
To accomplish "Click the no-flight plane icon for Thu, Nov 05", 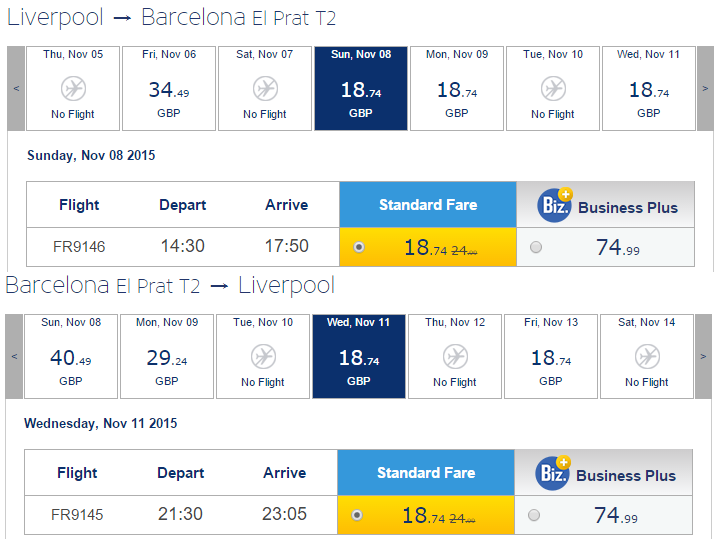I will [73, 89].
